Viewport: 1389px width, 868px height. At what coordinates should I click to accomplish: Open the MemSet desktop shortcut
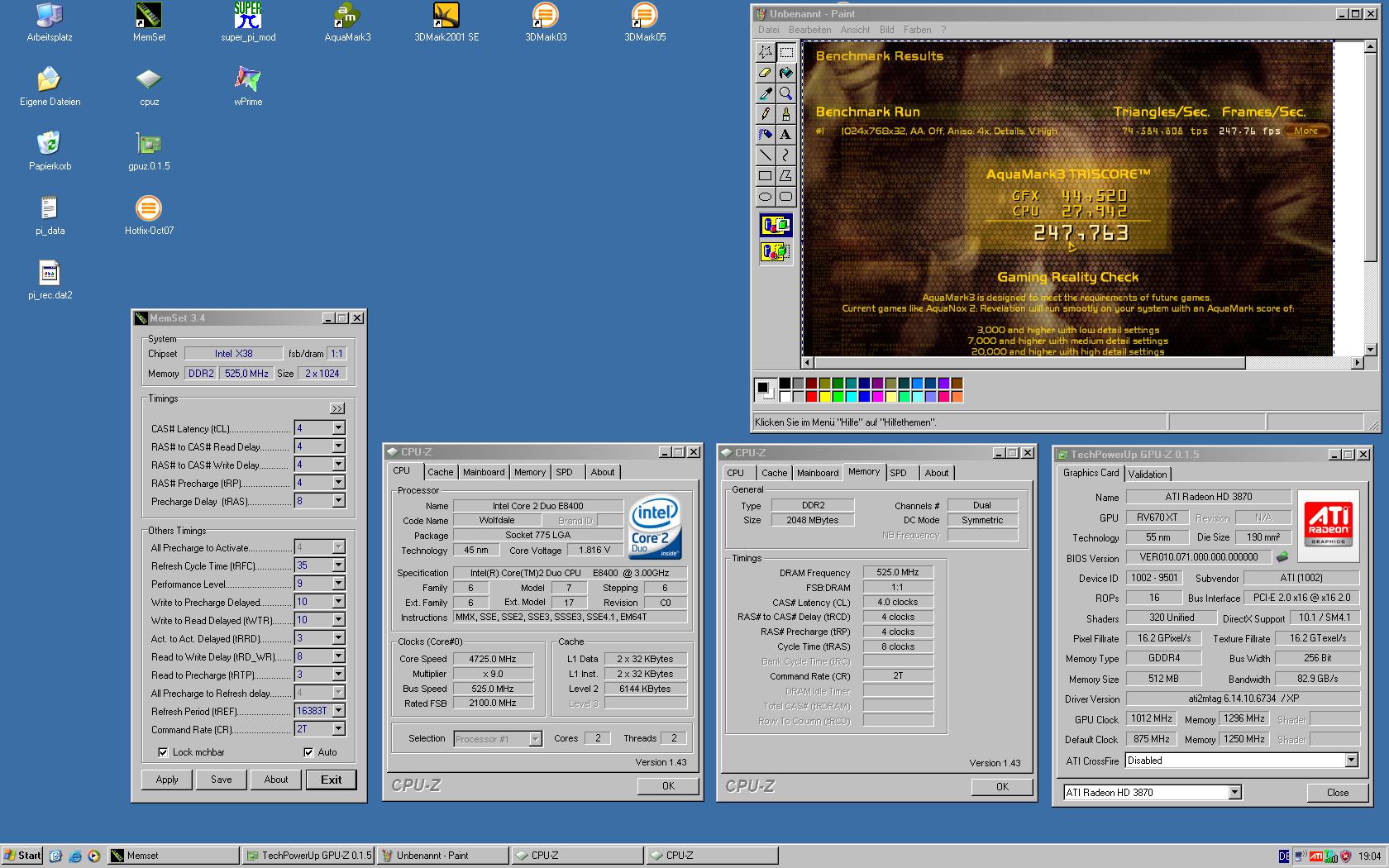pos(149,22)
